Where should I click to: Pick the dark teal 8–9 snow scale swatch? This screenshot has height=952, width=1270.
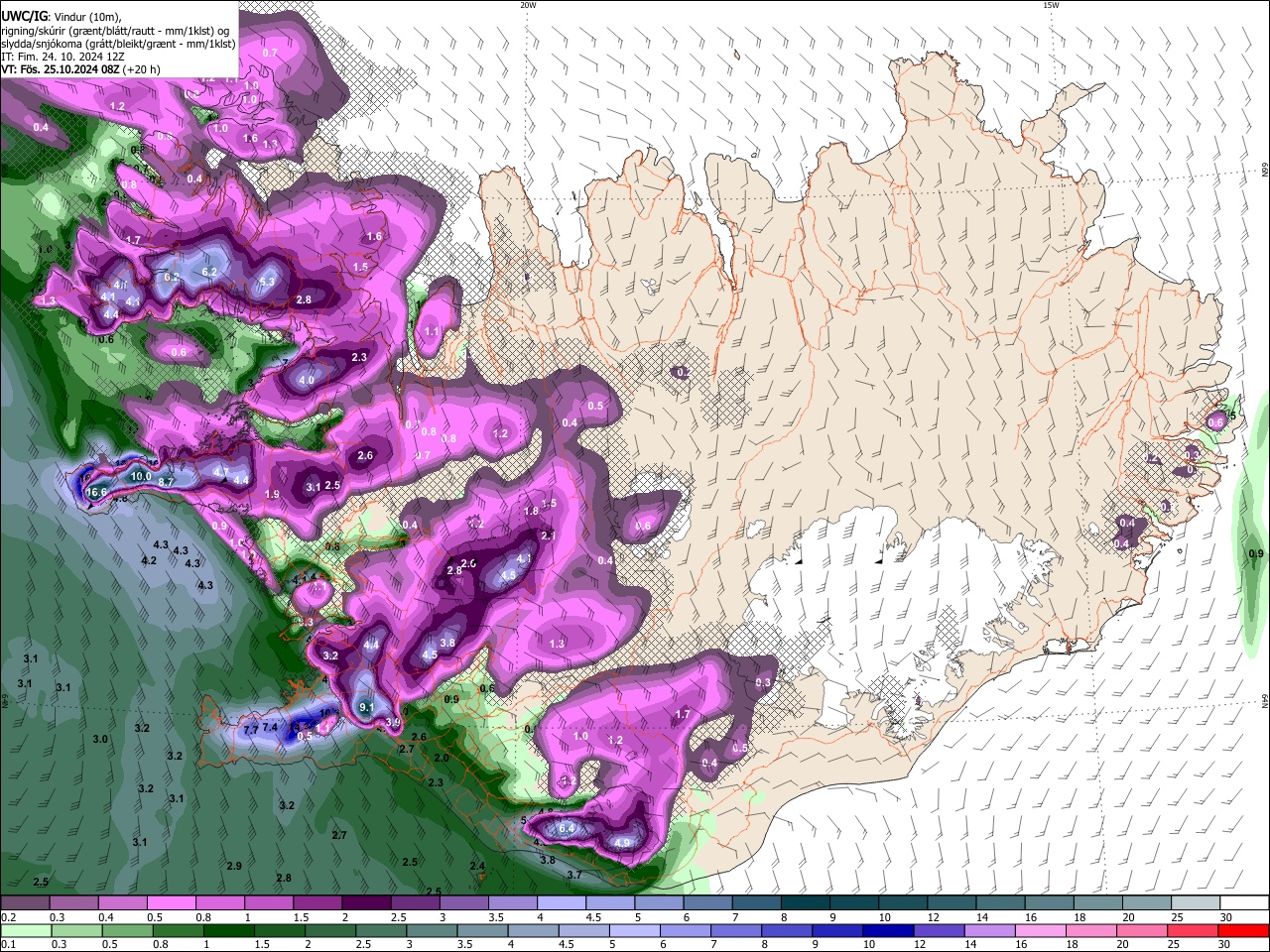pos(805,903)
